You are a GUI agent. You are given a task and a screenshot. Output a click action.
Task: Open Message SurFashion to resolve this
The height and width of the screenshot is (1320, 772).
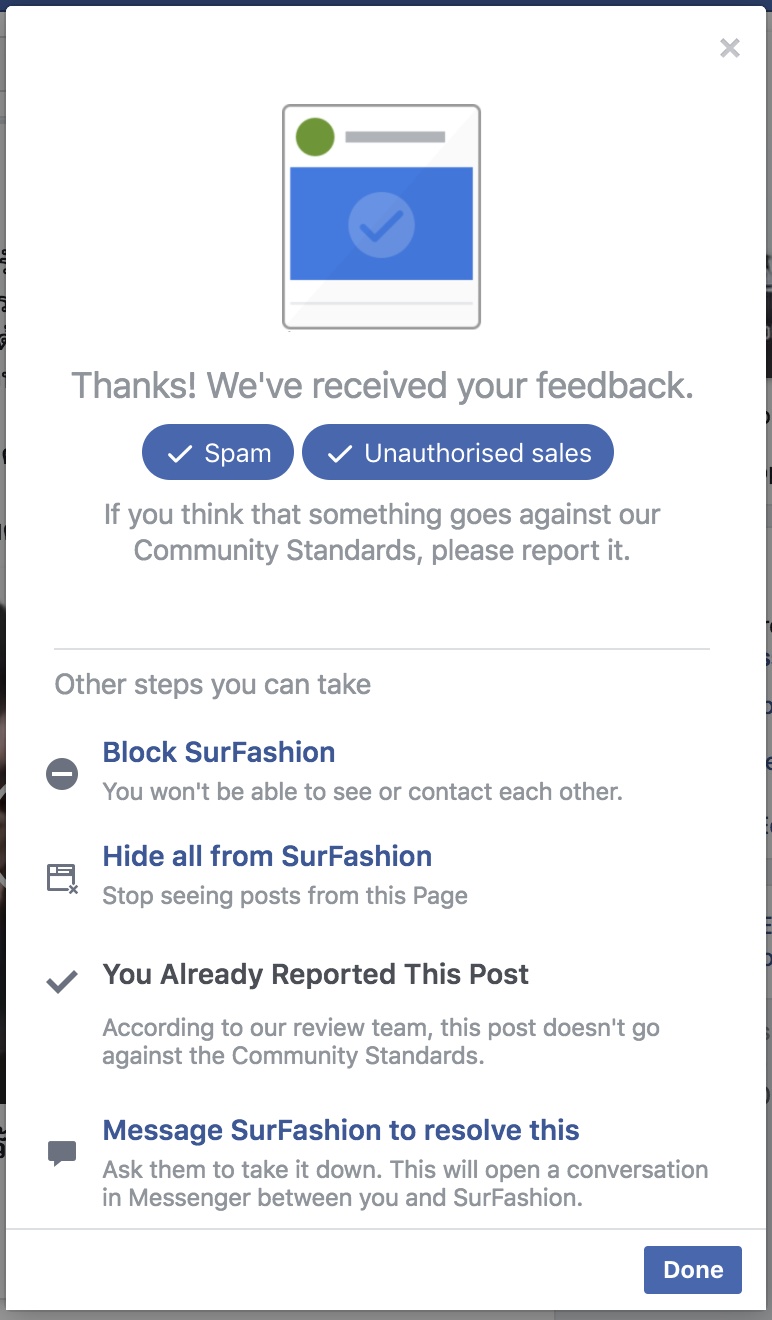(341, 1130)
